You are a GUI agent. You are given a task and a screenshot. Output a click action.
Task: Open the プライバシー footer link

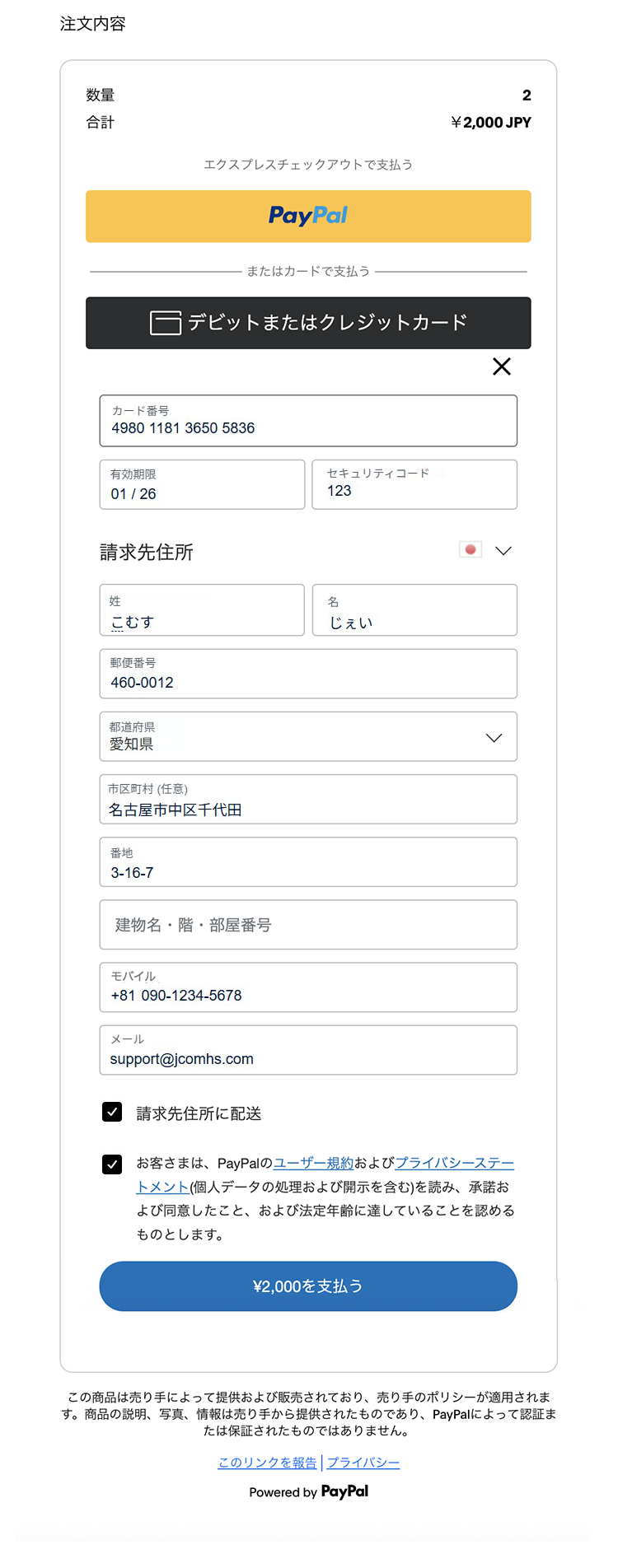[363, 1463]
